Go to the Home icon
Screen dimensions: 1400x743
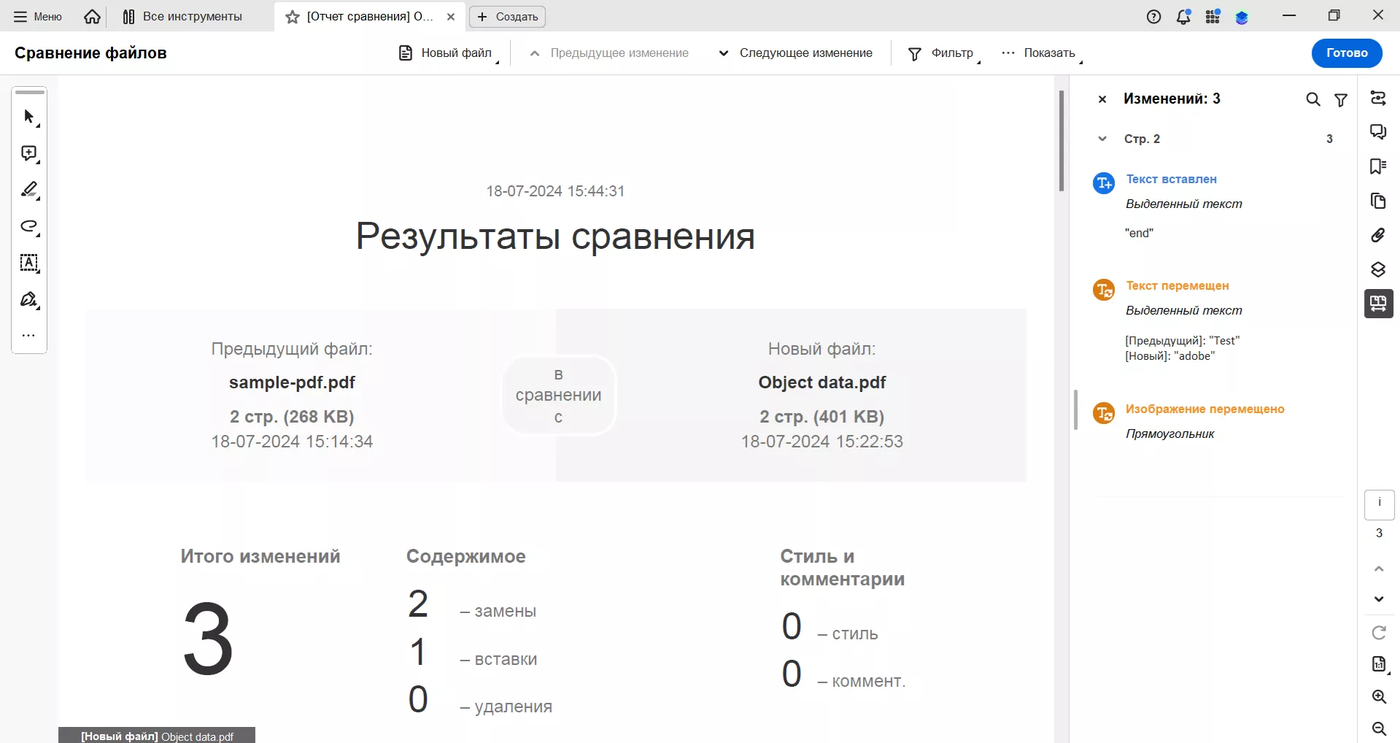coord(92,17)
